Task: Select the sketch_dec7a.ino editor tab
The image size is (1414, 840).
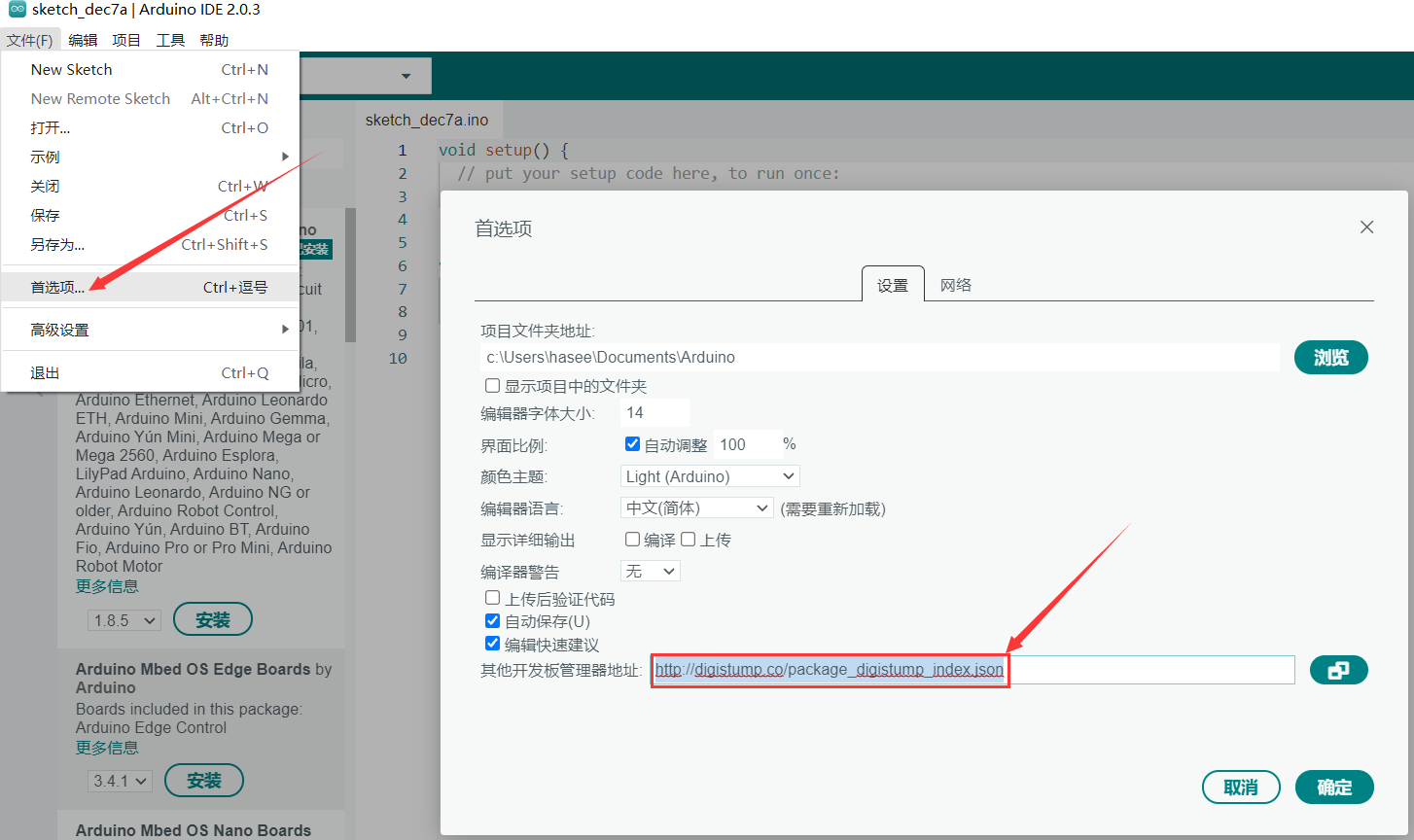Action: tap(427, 120)
